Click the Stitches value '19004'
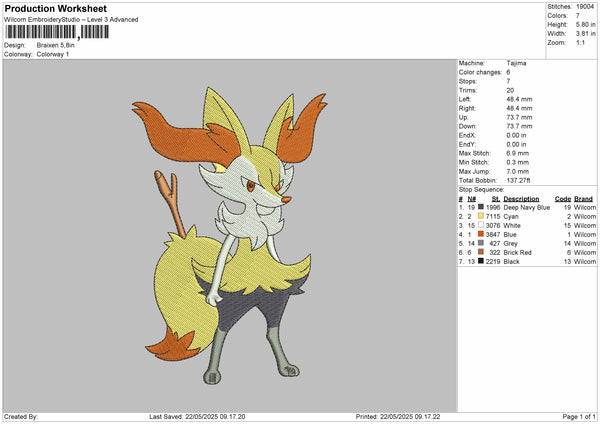This screenshot has width=600, height=424. pyautogui.click(x=585, y=7)
